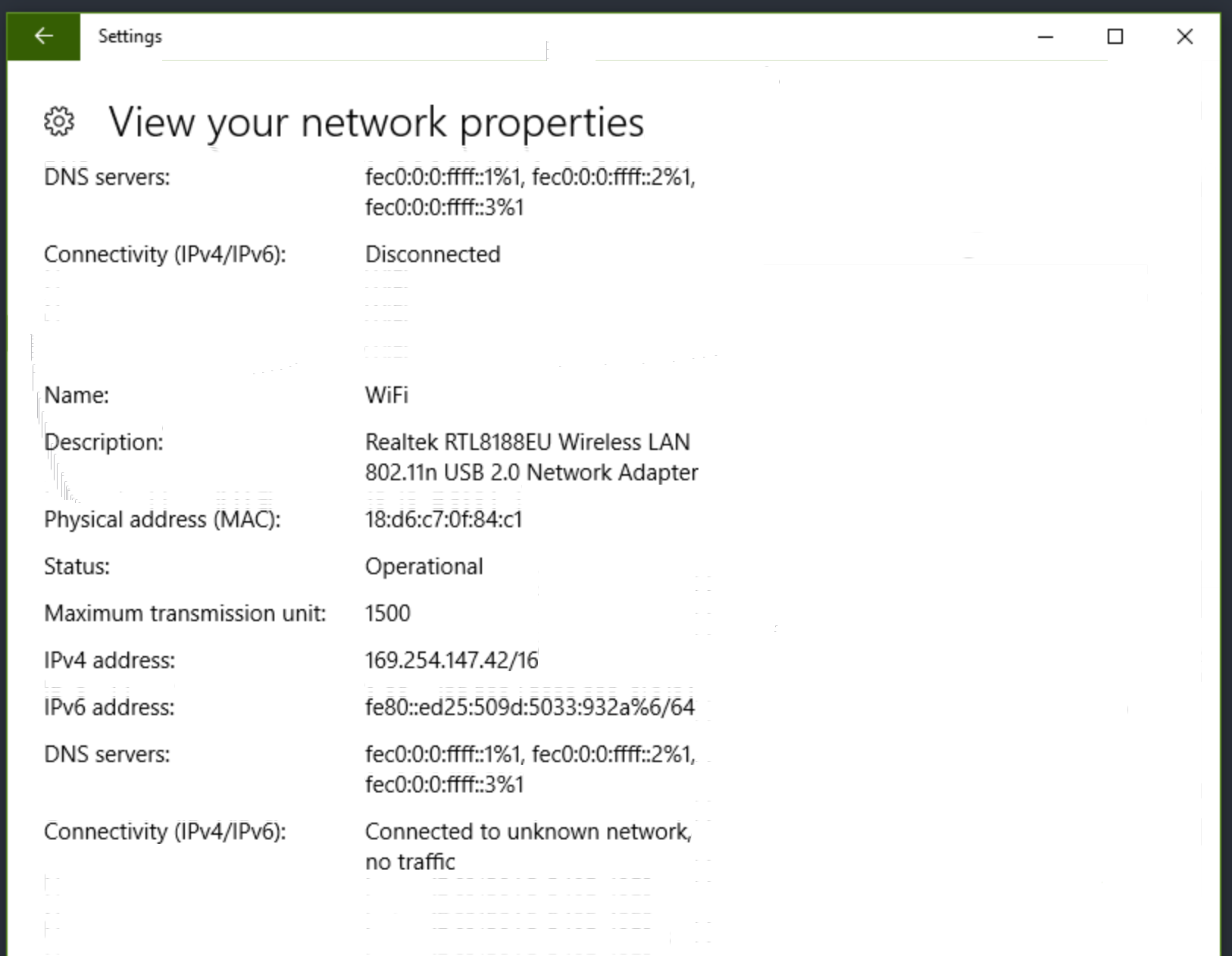This screenshot has width=1232, height=956.
Task: Click the Disconnected connectivity status text
Action: pos(432,254)
